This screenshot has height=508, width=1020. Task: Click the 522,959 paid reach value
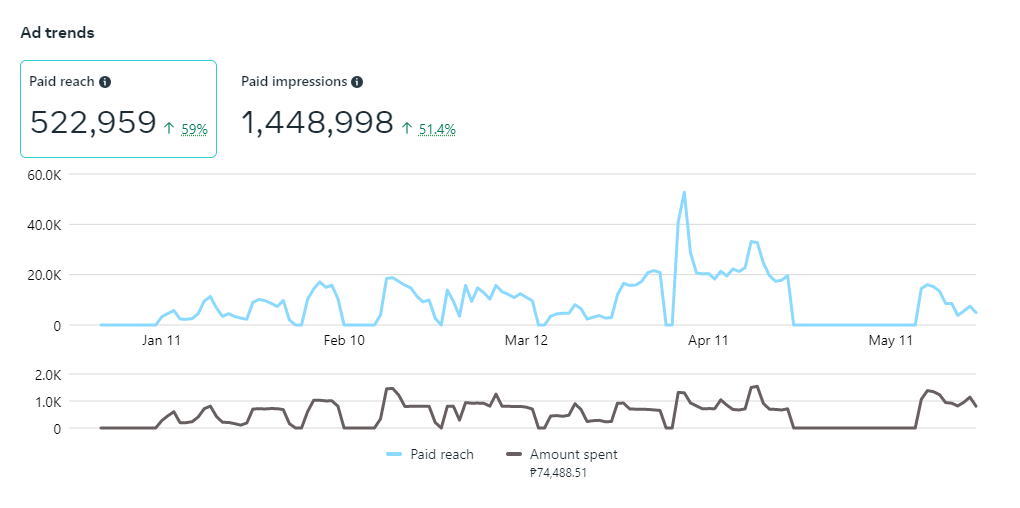pyautogui.click(x=93, y=123)
